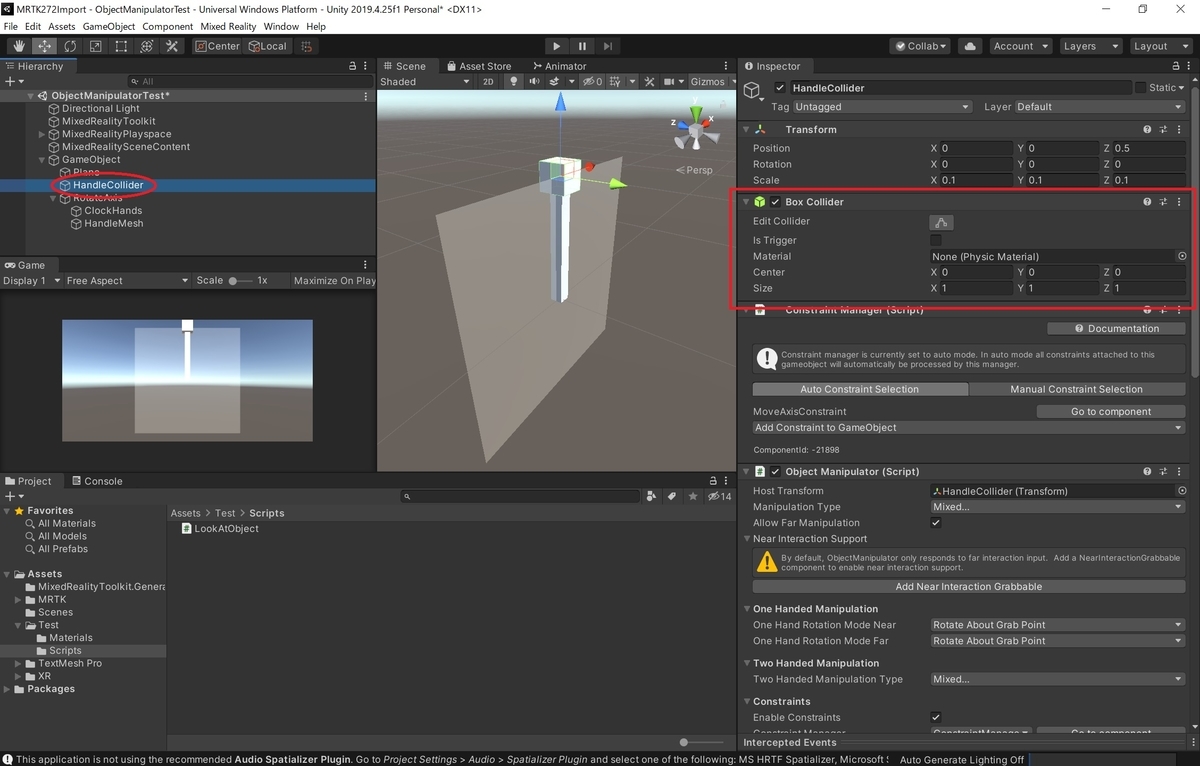The height and width of the screenshot is (766, 1200).
Task: Click the Pause button
Action: click(x=582, y=46)
